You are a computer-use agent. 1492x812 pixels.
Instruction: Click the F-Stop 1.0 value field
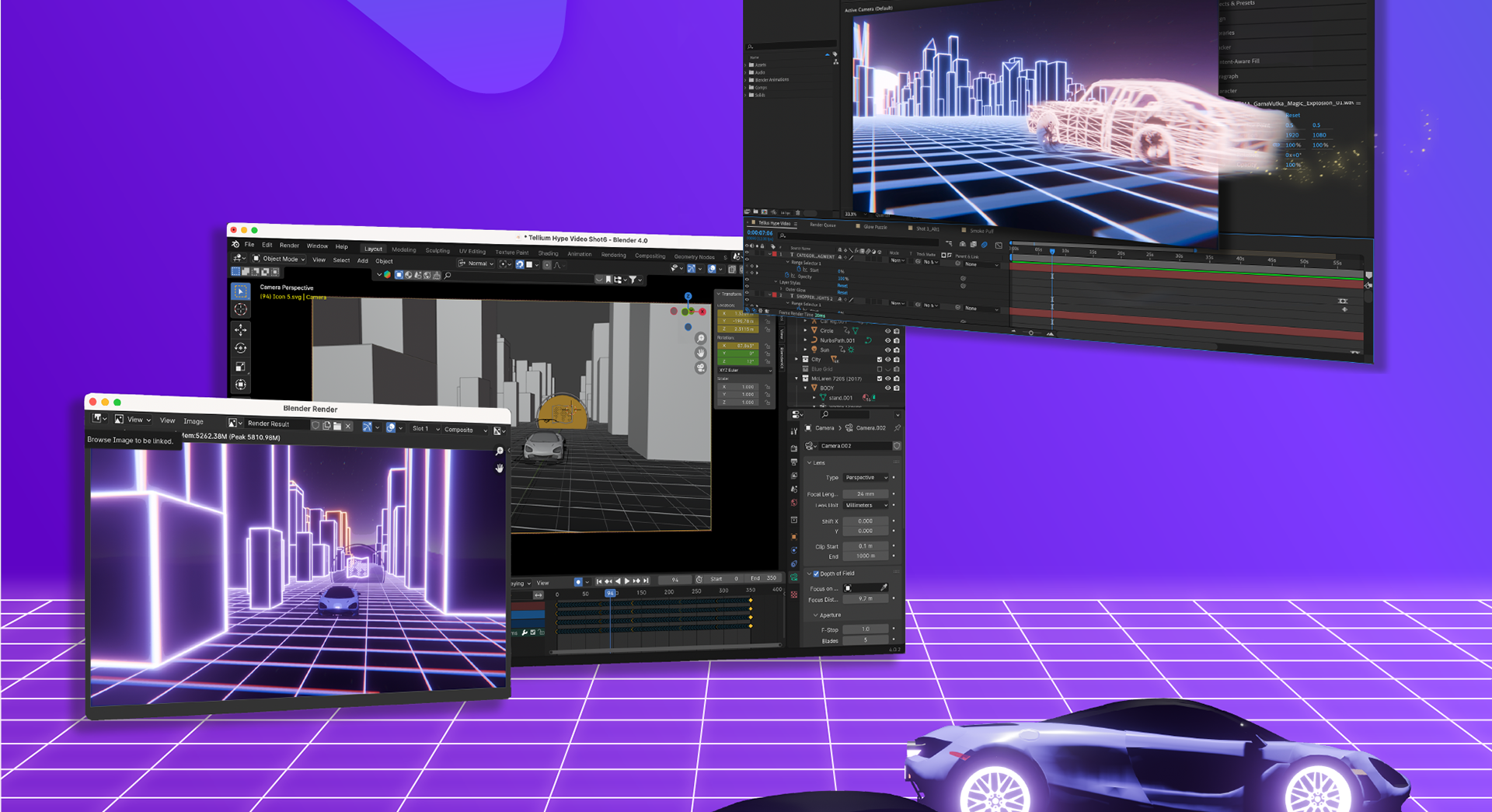[x=866, y=629]
